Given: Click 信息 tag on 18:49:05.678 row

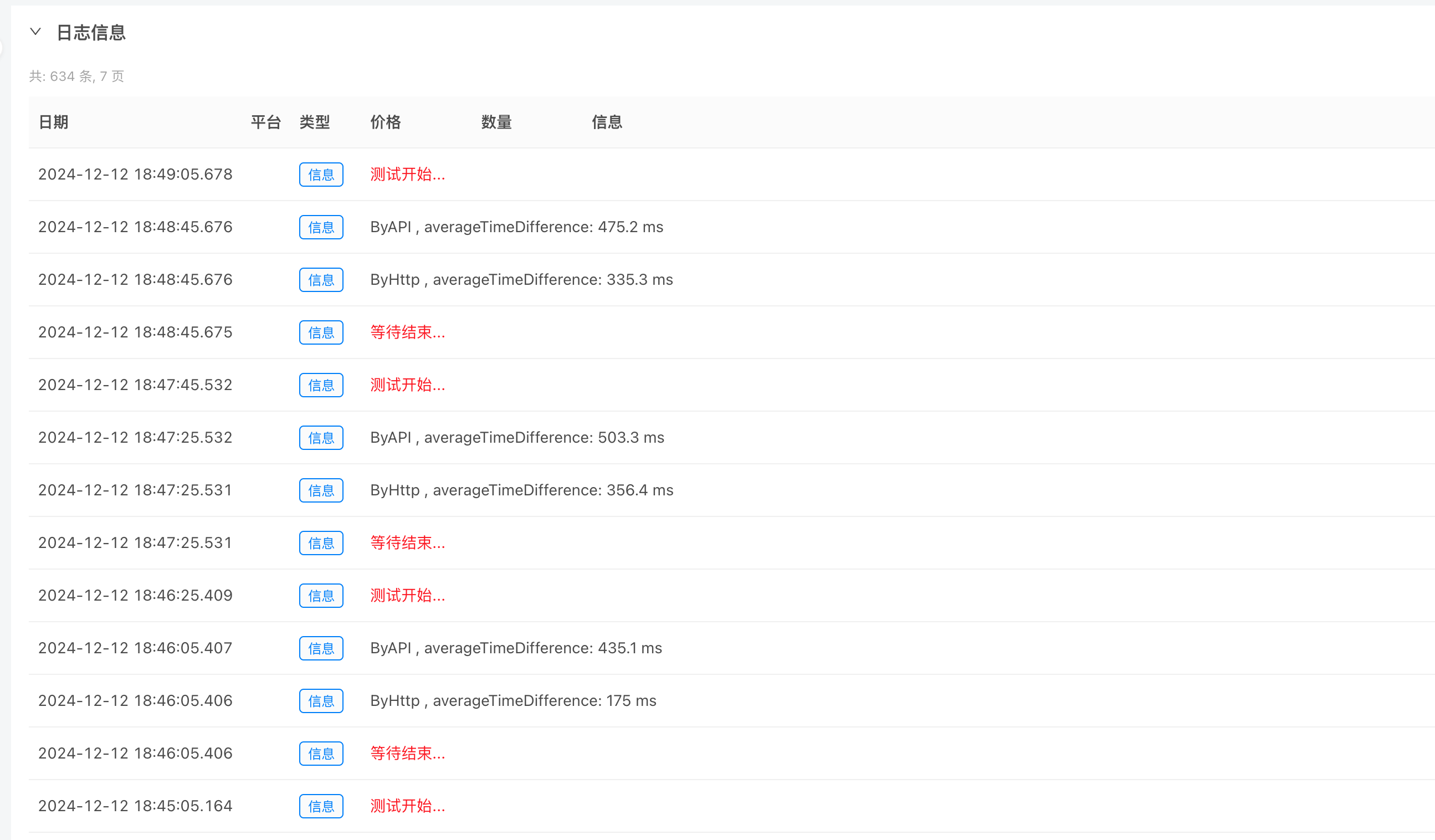Looking at the screenshot, I should (321, 175).
